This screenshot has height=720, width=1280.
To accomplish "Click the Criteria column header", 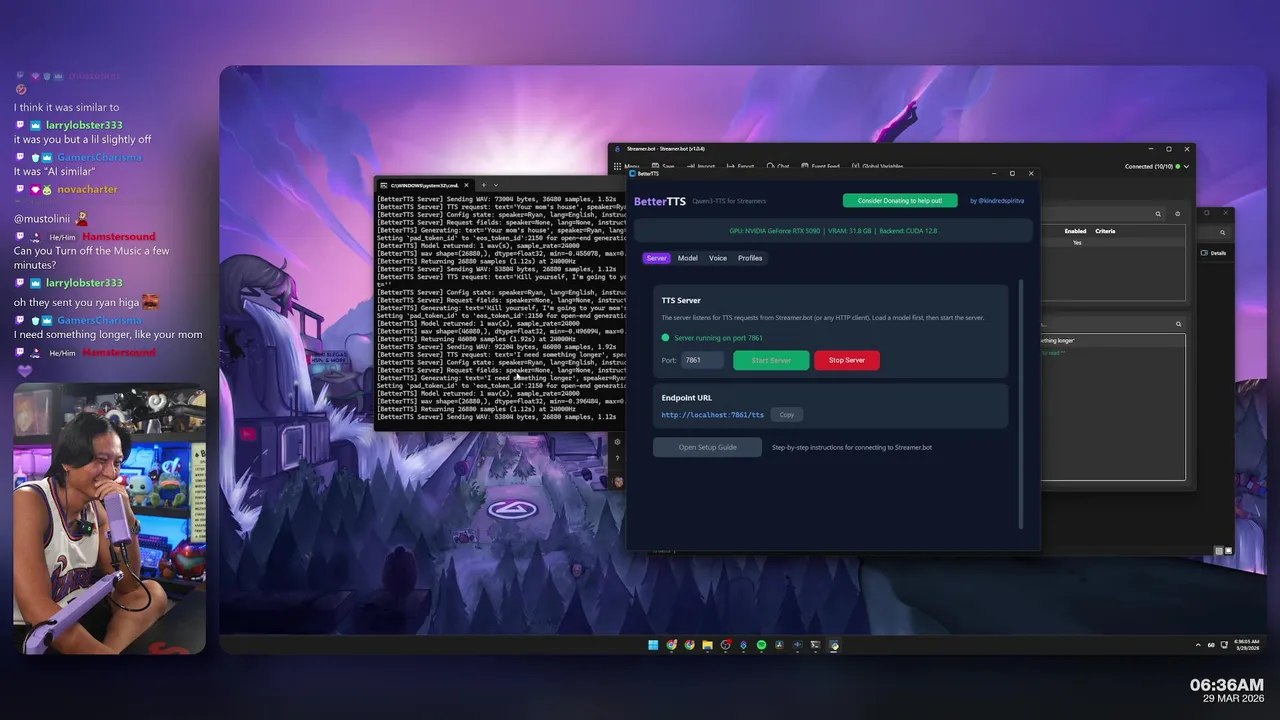I will pyautogui.click(x=1105, y=231).
